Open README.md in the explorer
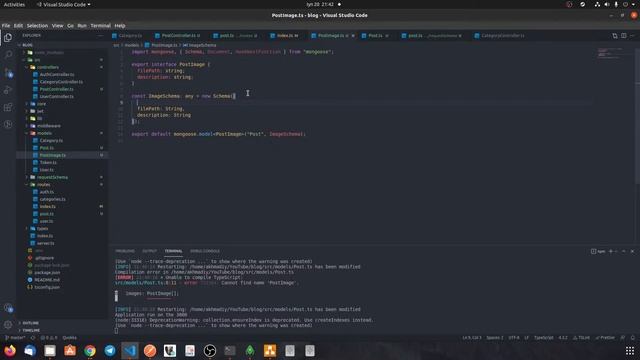The width and height of the screenshot is (640, 360). (x=47, y=280)
